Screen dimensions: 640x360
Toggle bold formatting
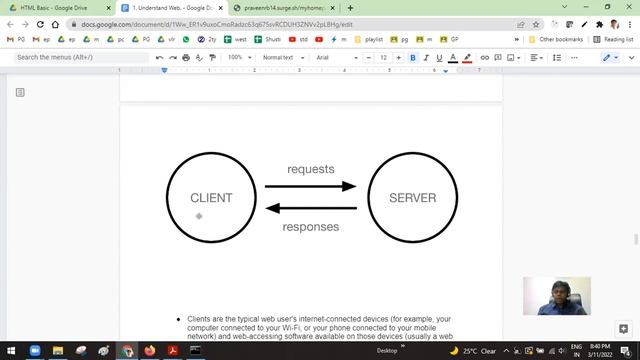tap(413, 58)
